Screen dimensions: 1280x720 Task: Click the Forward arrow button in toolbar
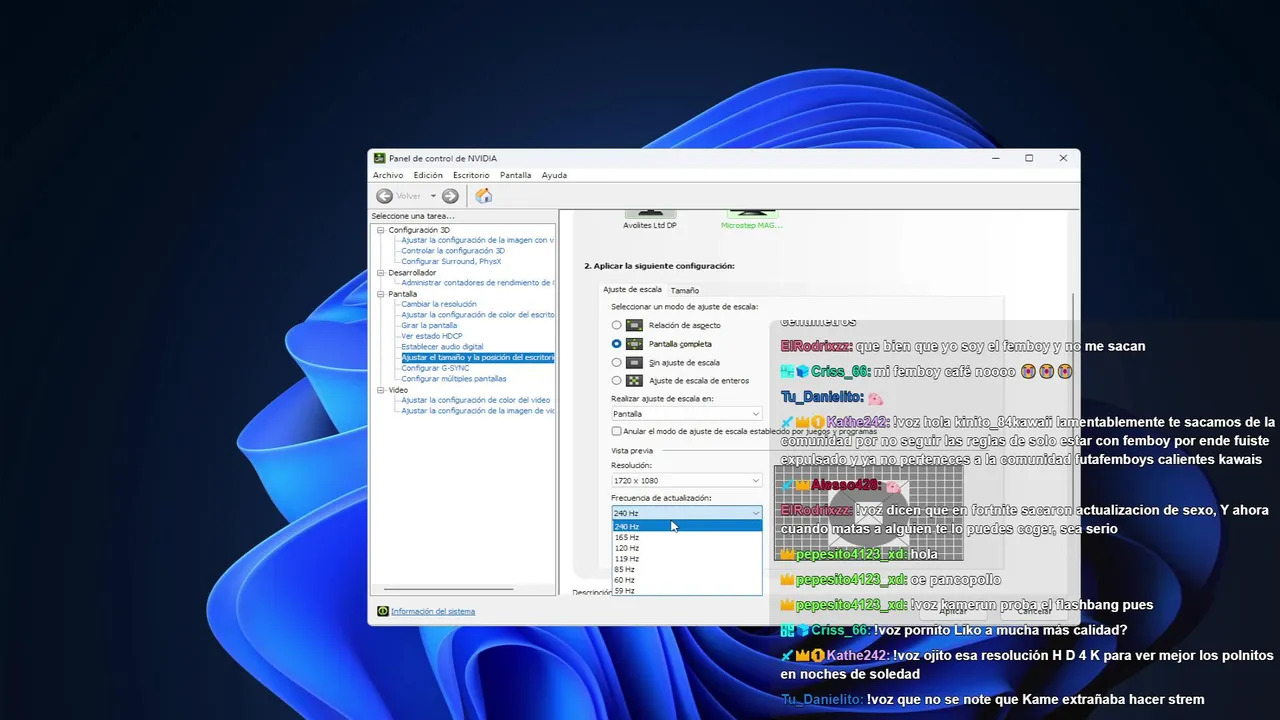click(x=450, y=196)
